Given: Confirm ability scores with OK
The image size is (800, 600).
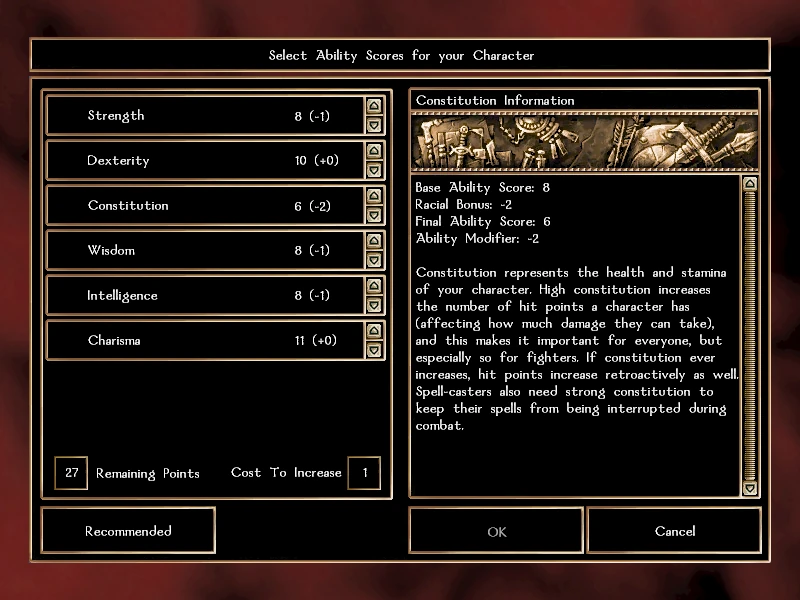Looking at the screenshot, I should point(496,531).
